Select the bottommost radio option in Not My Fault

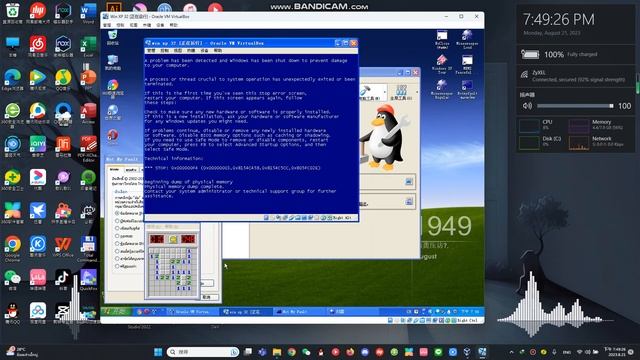pos(117,266)
